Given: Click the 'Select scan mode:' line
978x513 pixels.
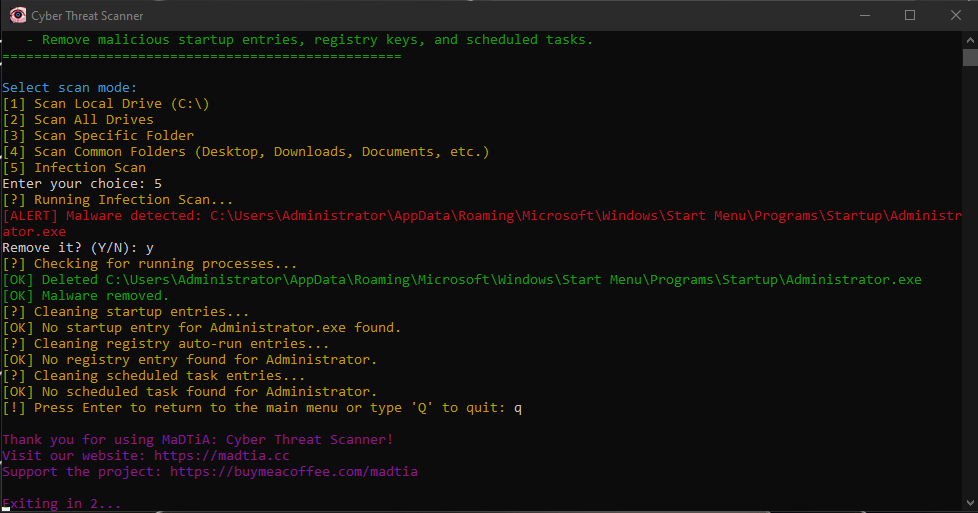Looking at the screenshot, I should [69, 87].
